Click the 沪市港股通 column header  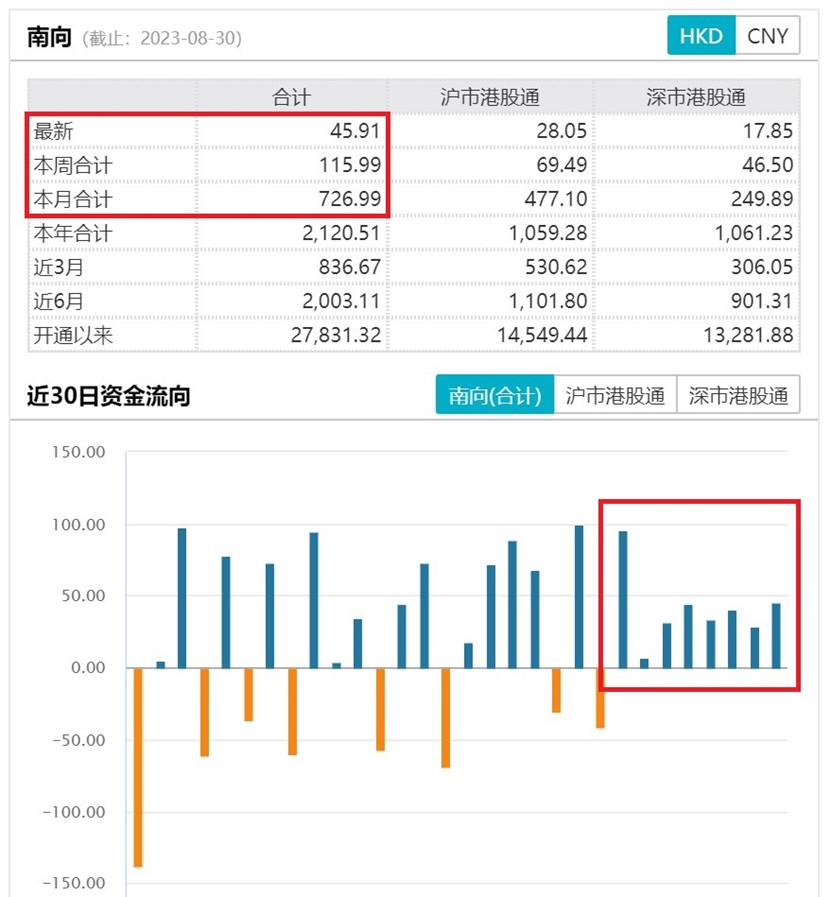tap(490, 97)
